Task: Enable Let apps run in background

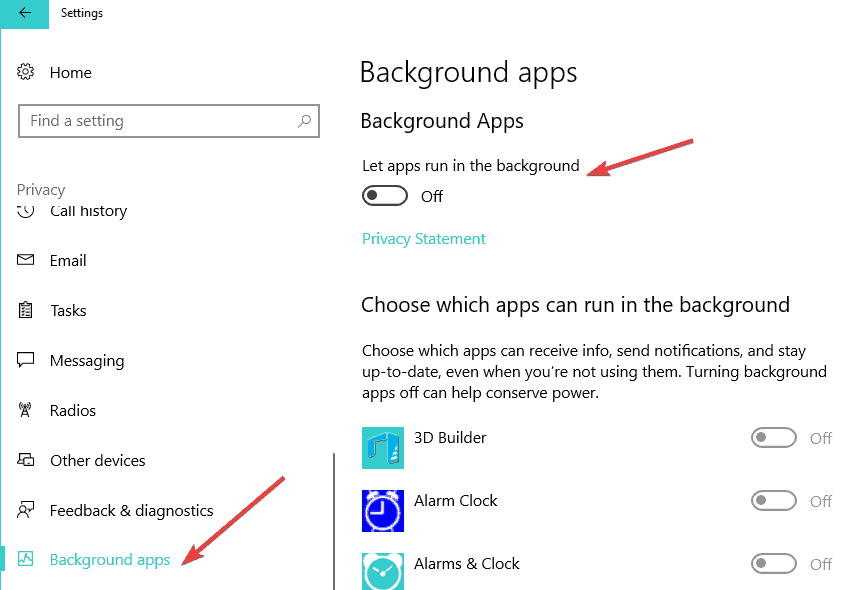Action: click(385, 196)
